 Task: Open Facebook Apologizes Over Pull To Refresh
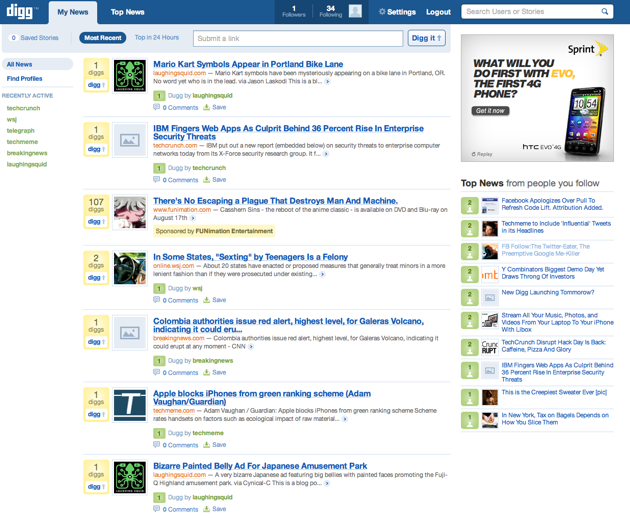coord(552,204)
